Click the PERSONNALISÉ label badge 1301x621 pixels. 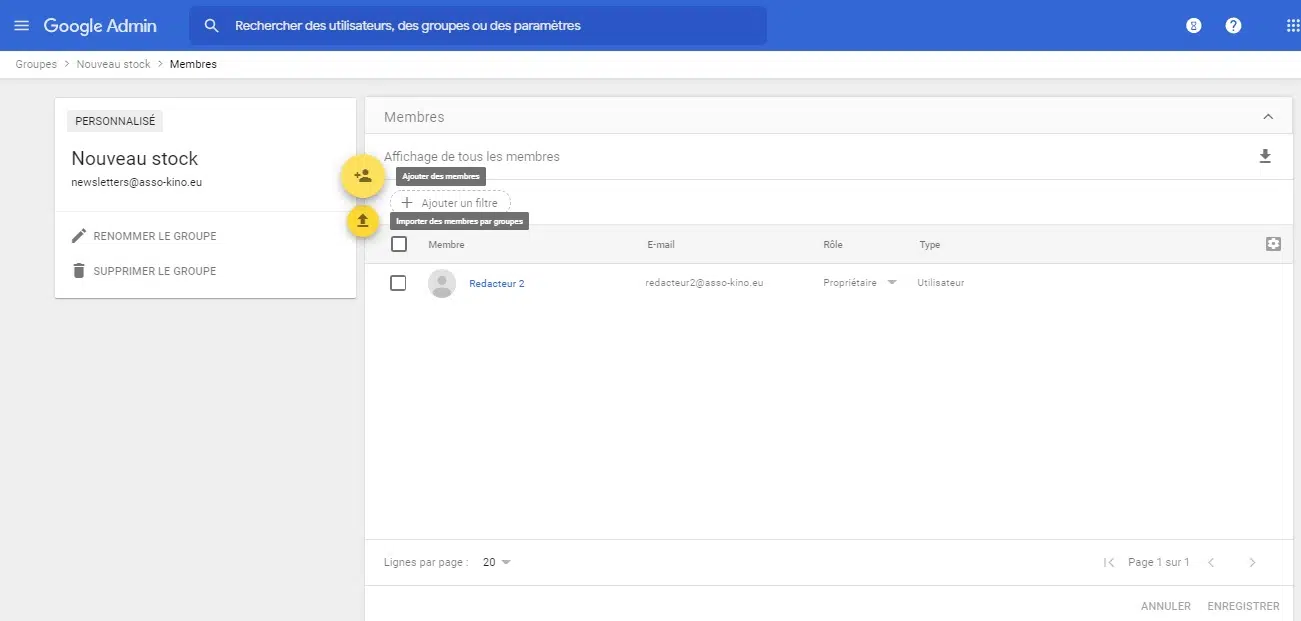coord(115,121)
